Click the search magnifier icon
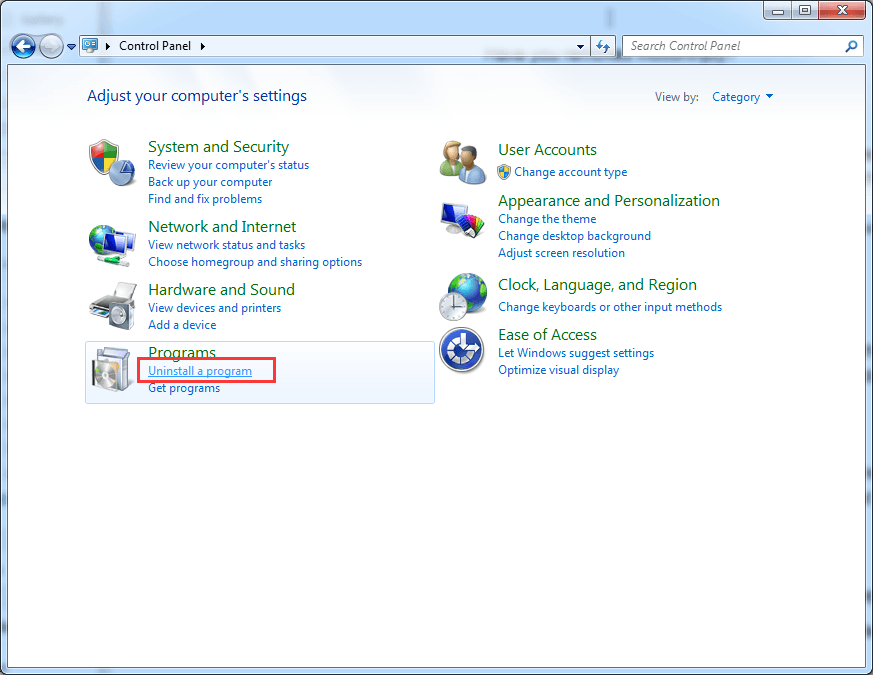 (851, 46)
